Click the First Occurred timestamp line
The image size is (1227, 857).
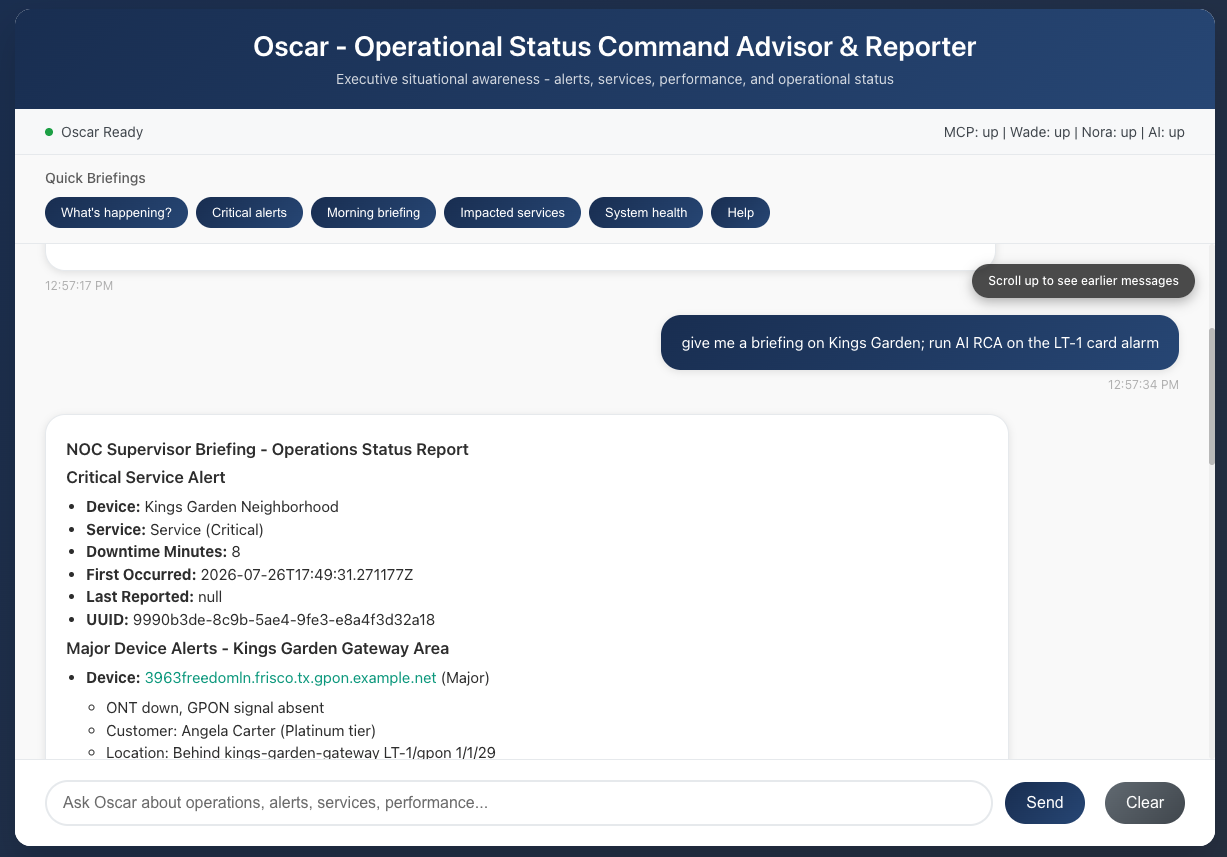249,575
